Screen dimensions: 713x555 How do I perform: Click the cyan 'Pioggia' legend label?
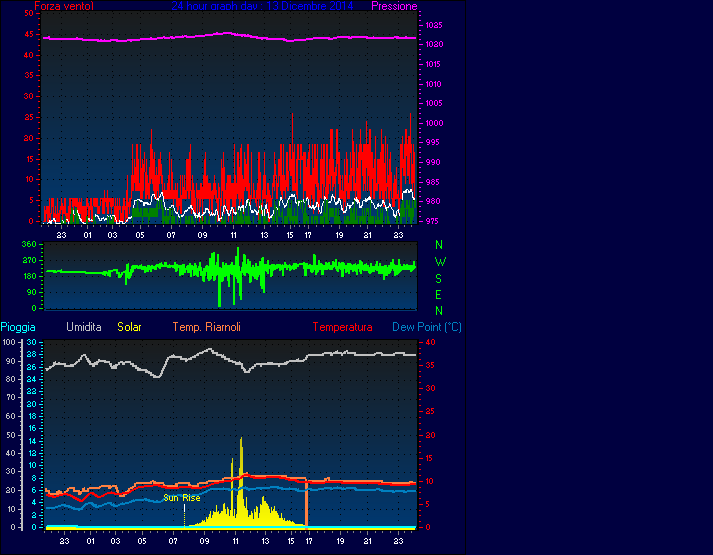point(18,327)
